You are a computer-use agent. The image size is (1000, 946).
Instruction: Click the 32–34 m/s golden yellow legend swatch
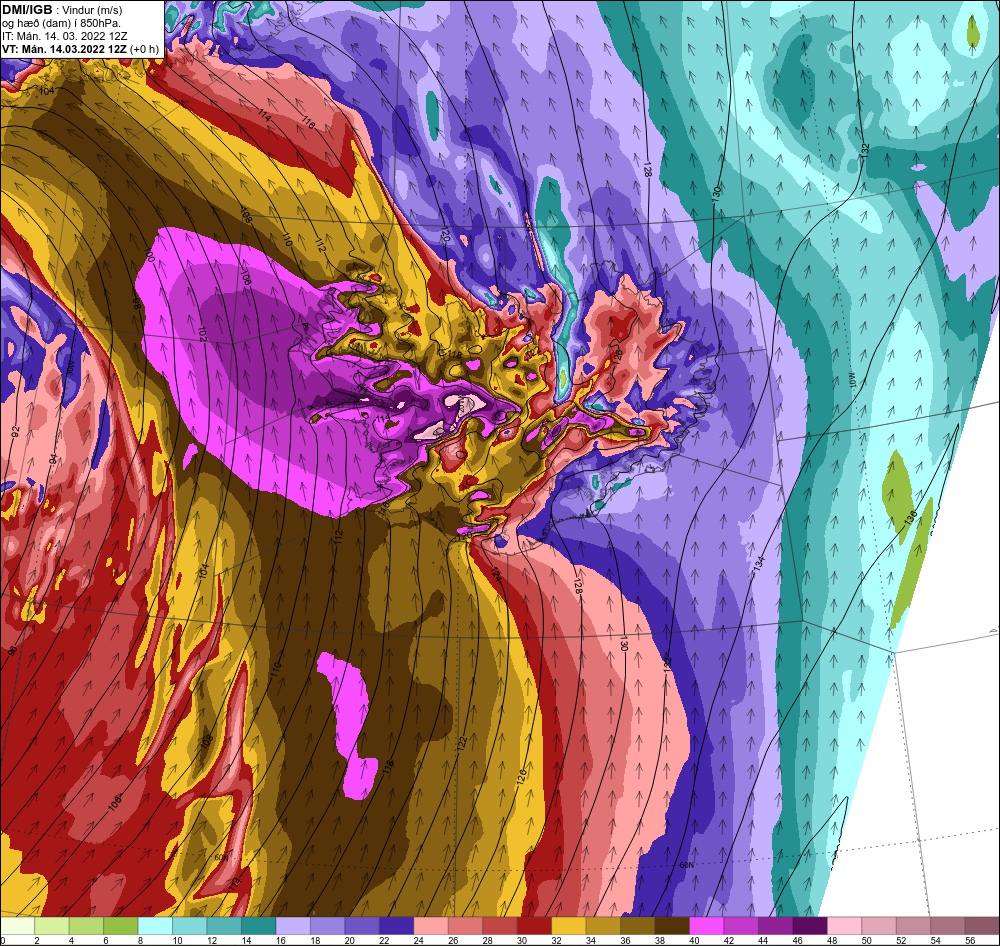pyautogui.click(x=568, y=926)
